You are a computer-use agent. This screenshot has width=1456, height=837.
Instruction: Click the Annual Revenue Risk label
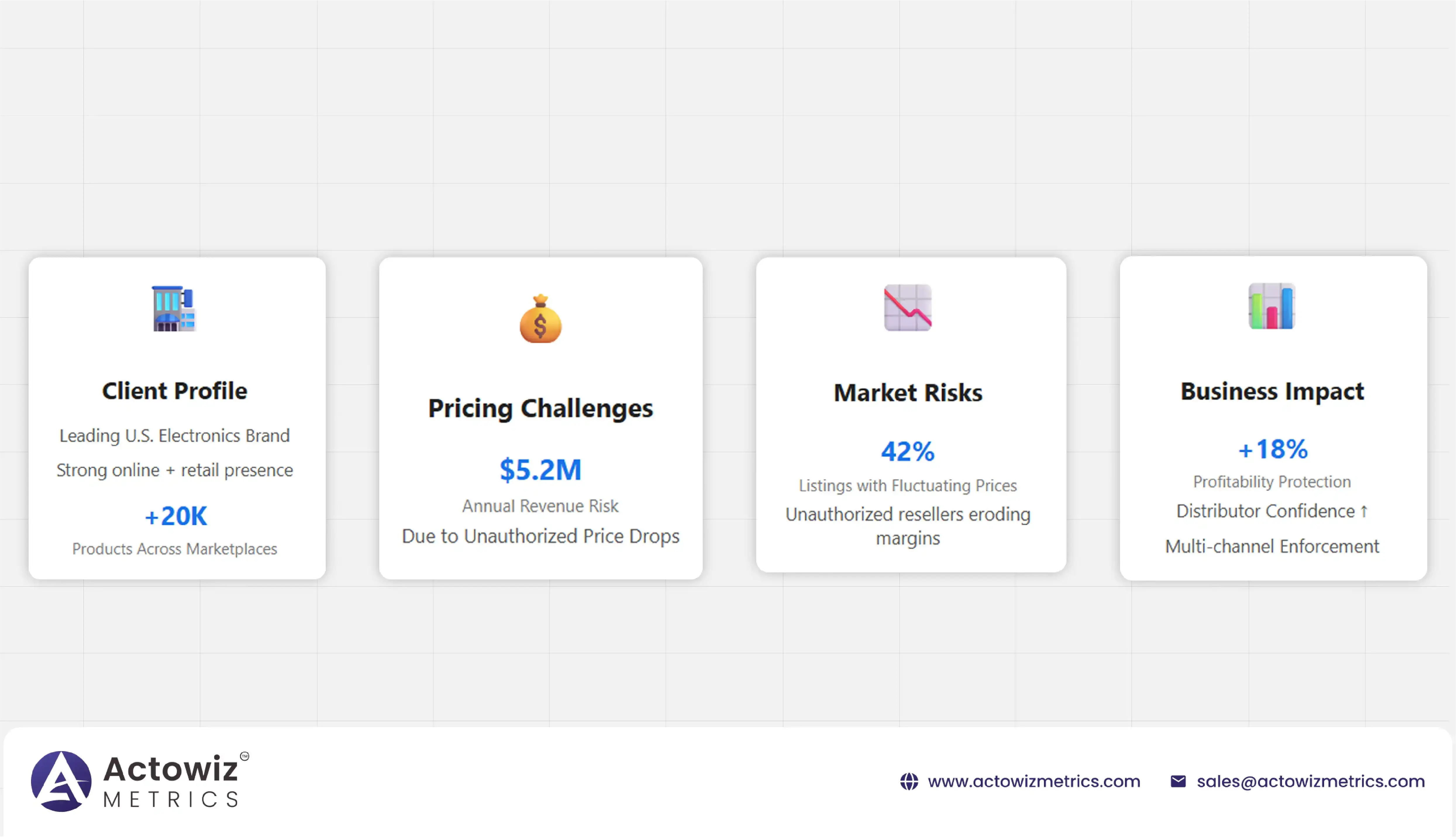(540, 506)
